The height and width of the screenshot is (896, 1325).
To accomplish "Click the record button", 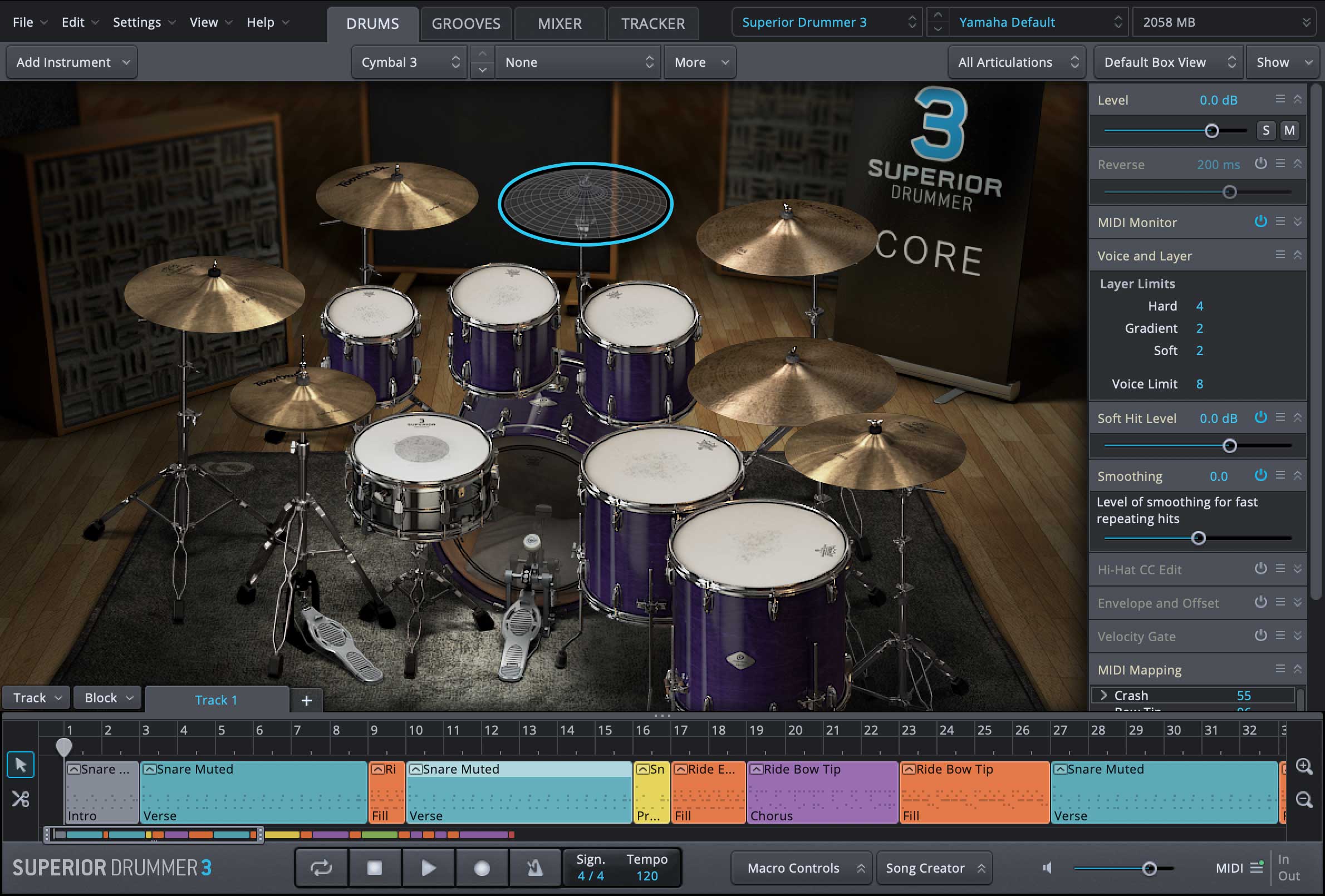I will click(482, 868).
